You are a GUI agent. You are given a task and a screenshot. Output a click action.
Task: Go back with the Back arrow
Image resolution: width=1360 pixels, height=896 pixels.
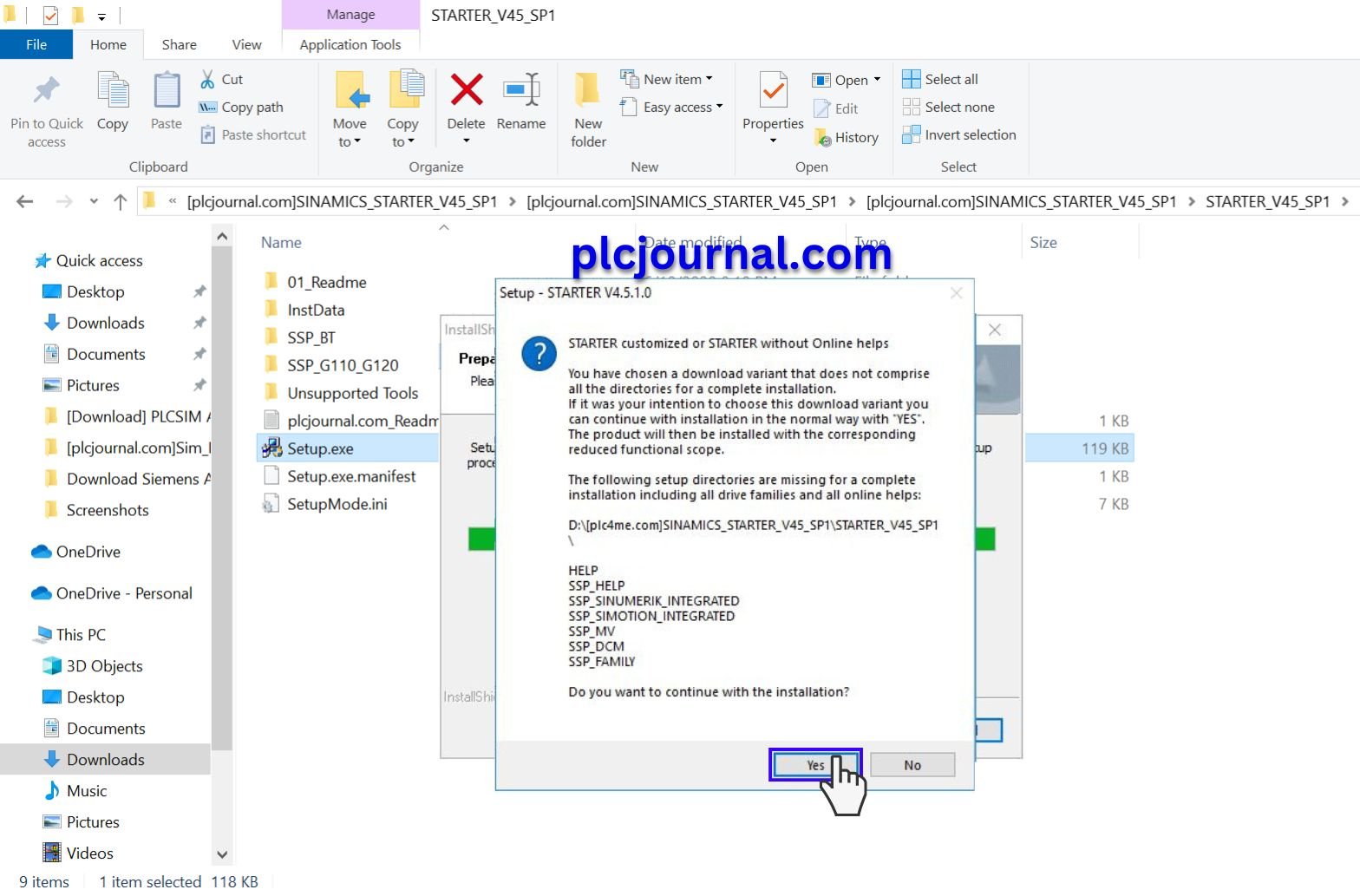(25, 201)
